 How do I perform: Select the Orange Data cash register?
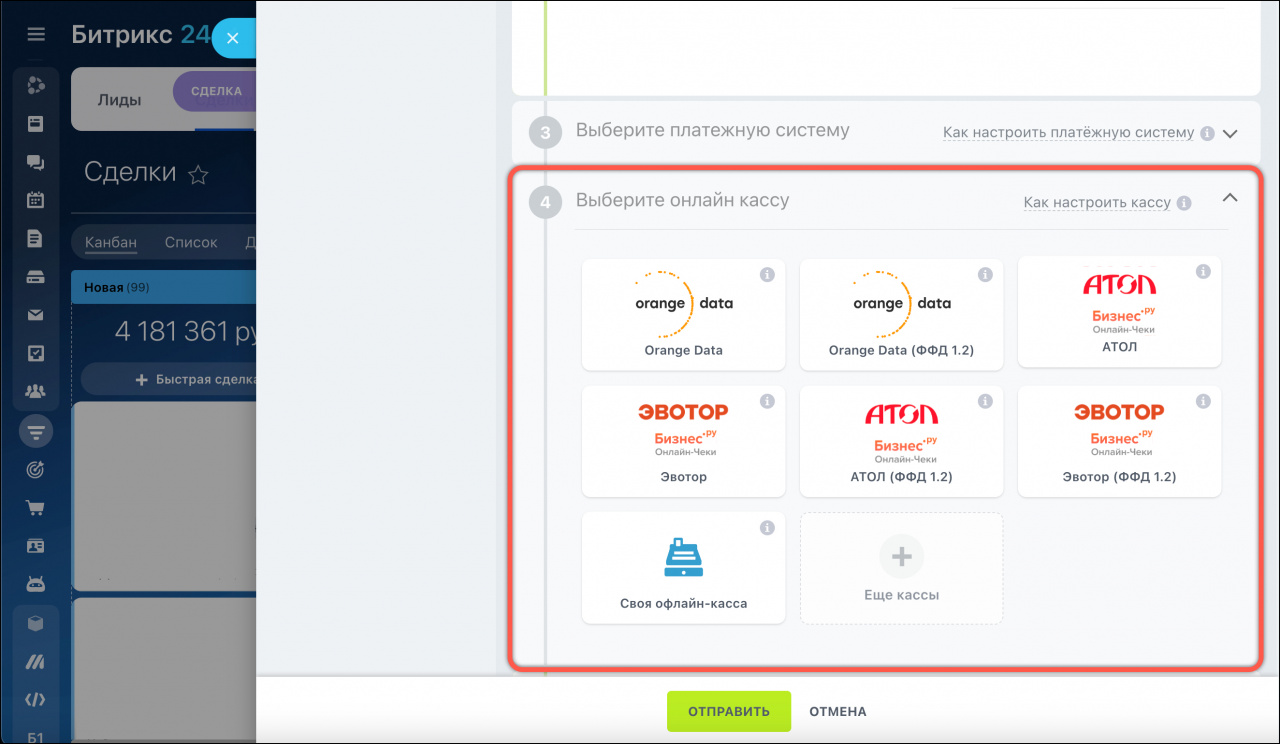pyautogui.click(x=684, y=315)
